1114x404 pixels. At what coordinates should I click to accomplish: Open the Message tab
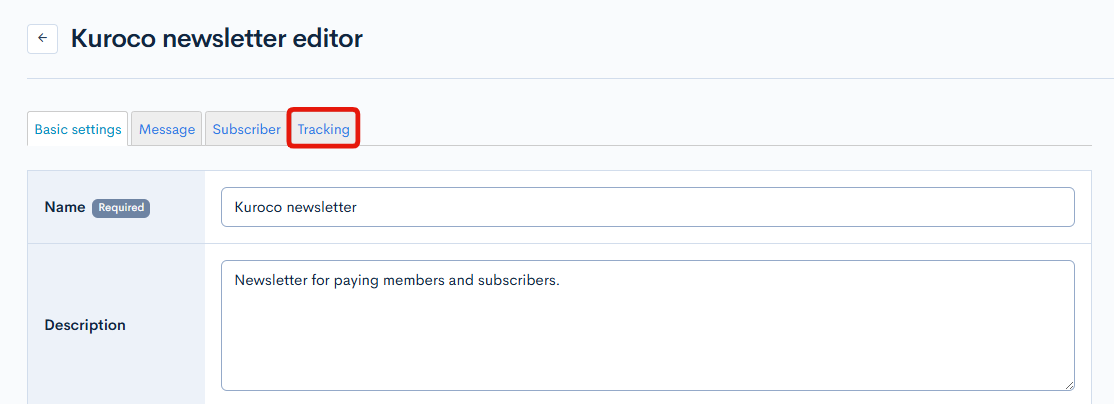click(167, 129)
